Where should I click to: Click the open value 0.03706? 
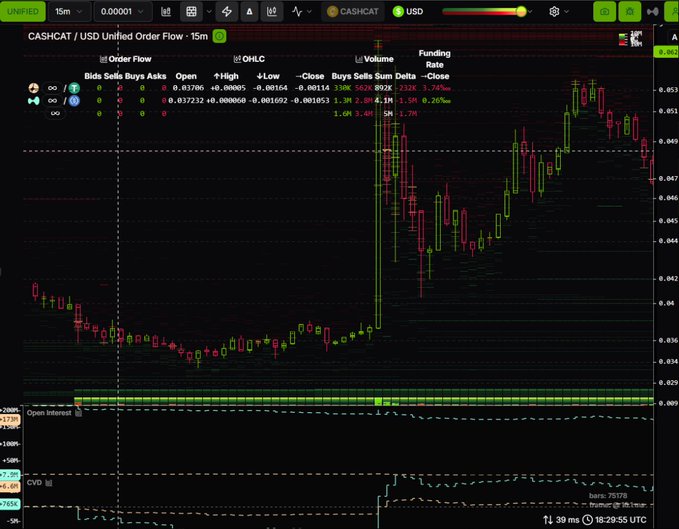coord(188,88)
